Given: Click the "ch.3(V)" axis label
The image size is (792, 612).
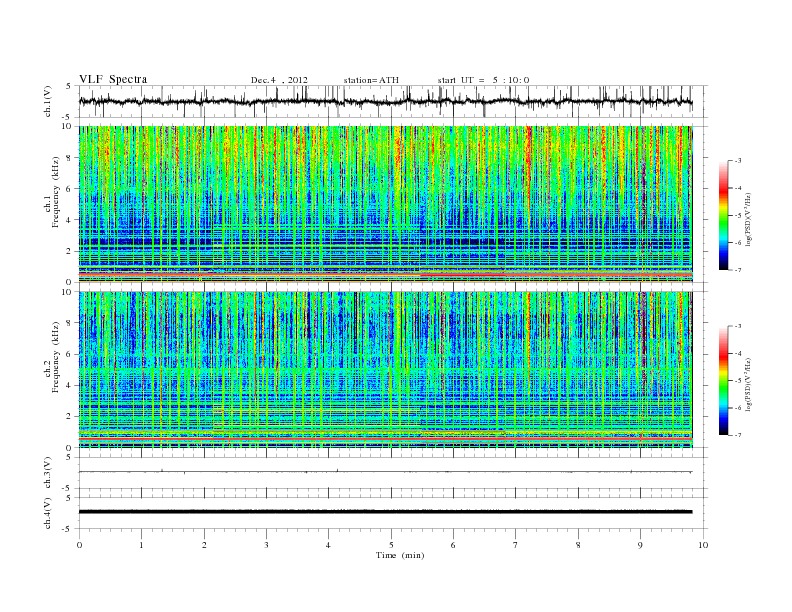Looking at the screenshot, I should 48,473.
